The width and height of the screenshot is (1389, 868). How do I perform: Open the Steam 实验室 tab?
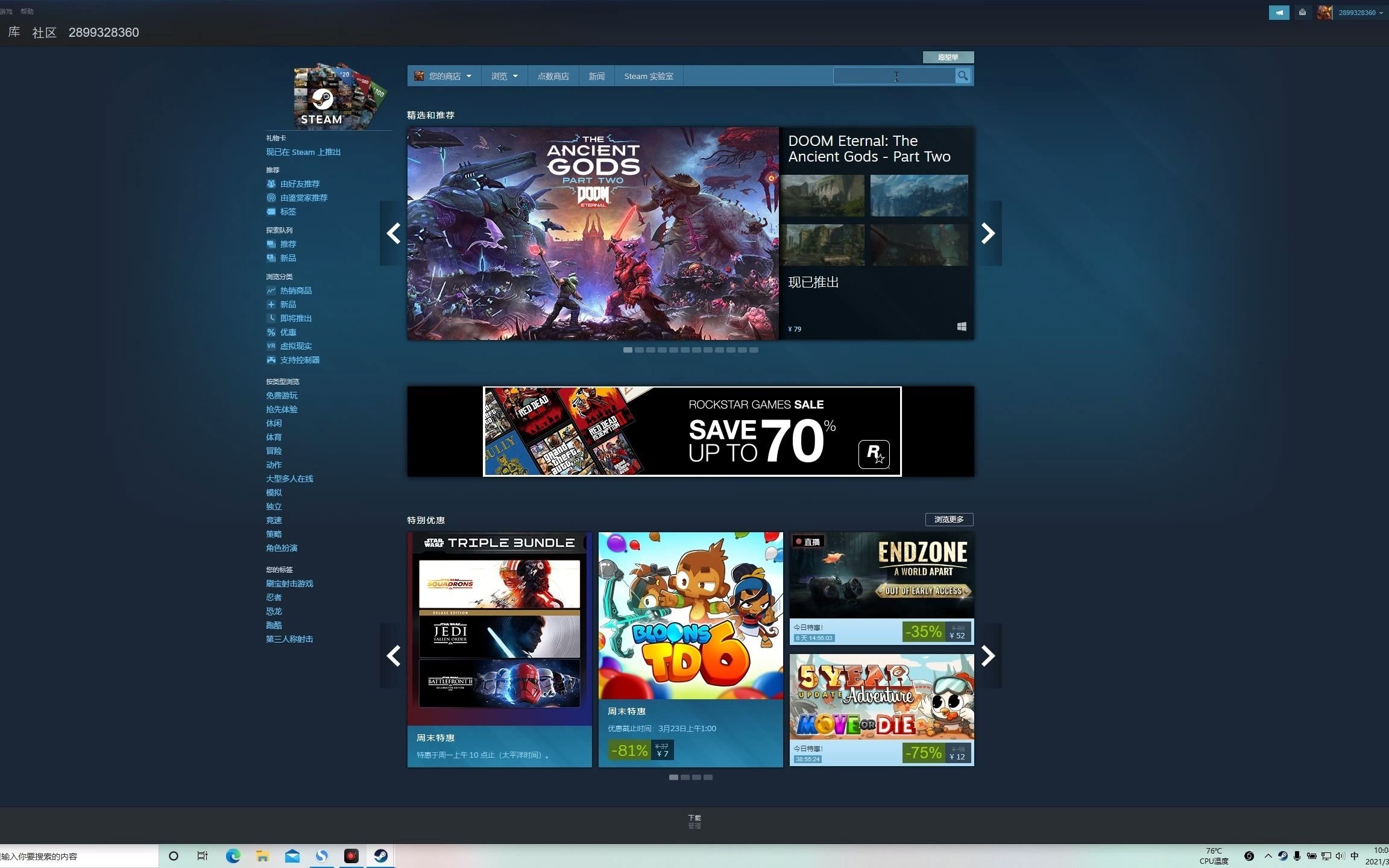coord(649,76)
